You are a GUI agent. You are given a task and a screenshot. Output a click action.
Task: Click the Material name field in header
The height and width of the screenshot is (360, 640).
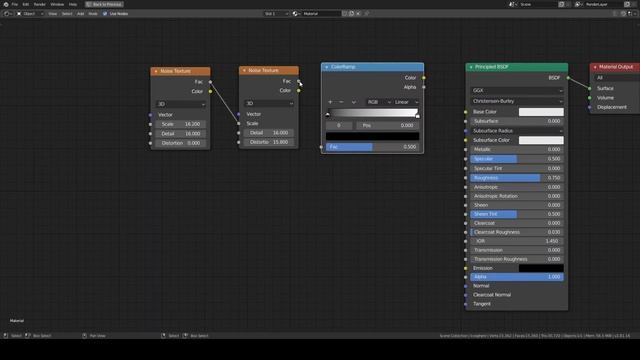click(321, 13)
